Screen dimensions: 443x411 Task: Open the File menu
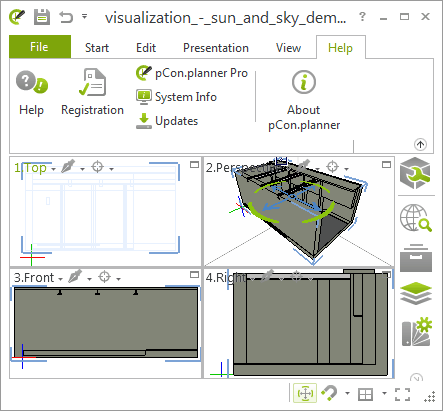(x=40, y=47)
